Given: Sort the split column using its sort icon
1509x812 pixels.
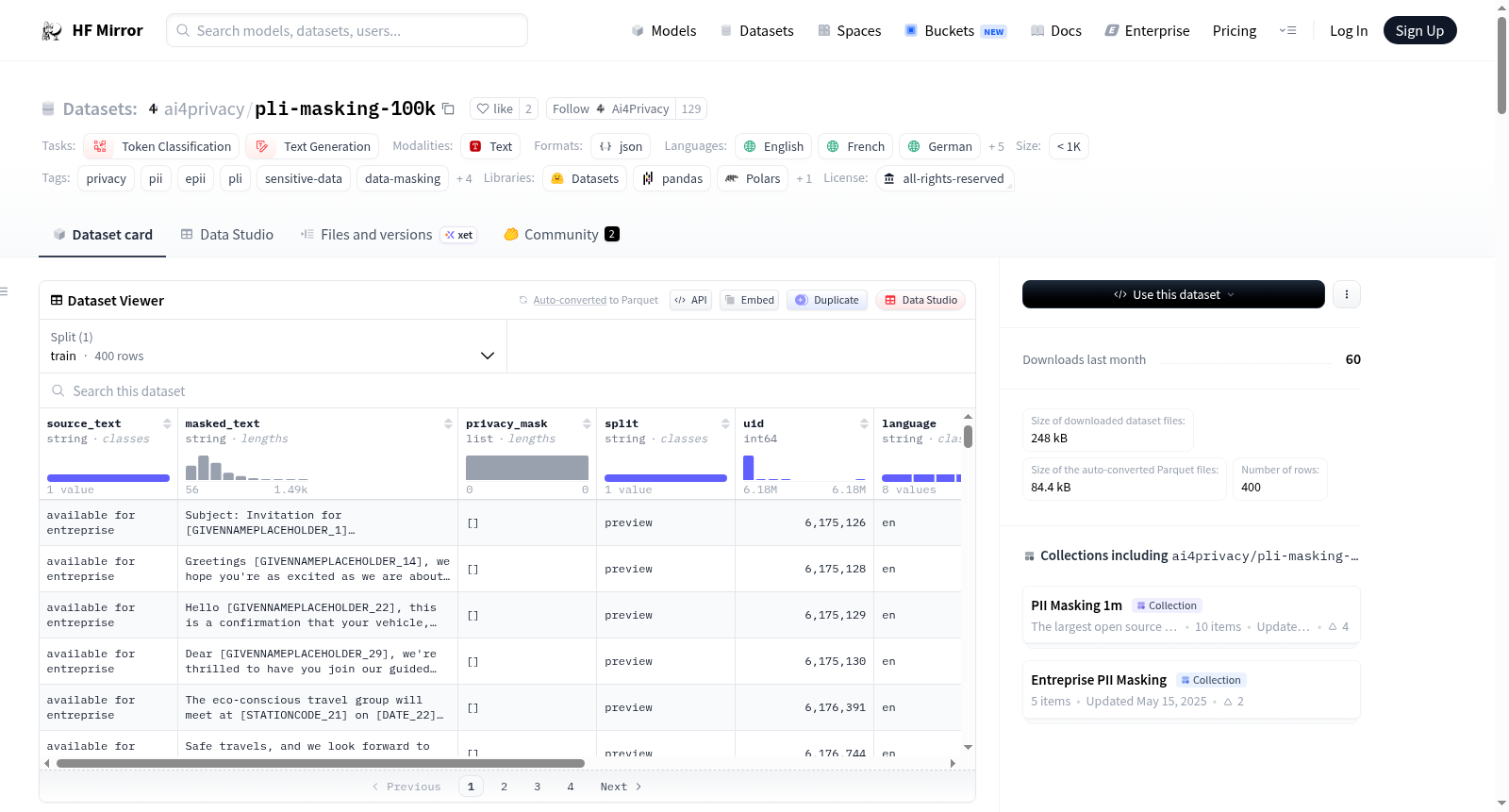Looking at the screenshot, I should [725, 424].
